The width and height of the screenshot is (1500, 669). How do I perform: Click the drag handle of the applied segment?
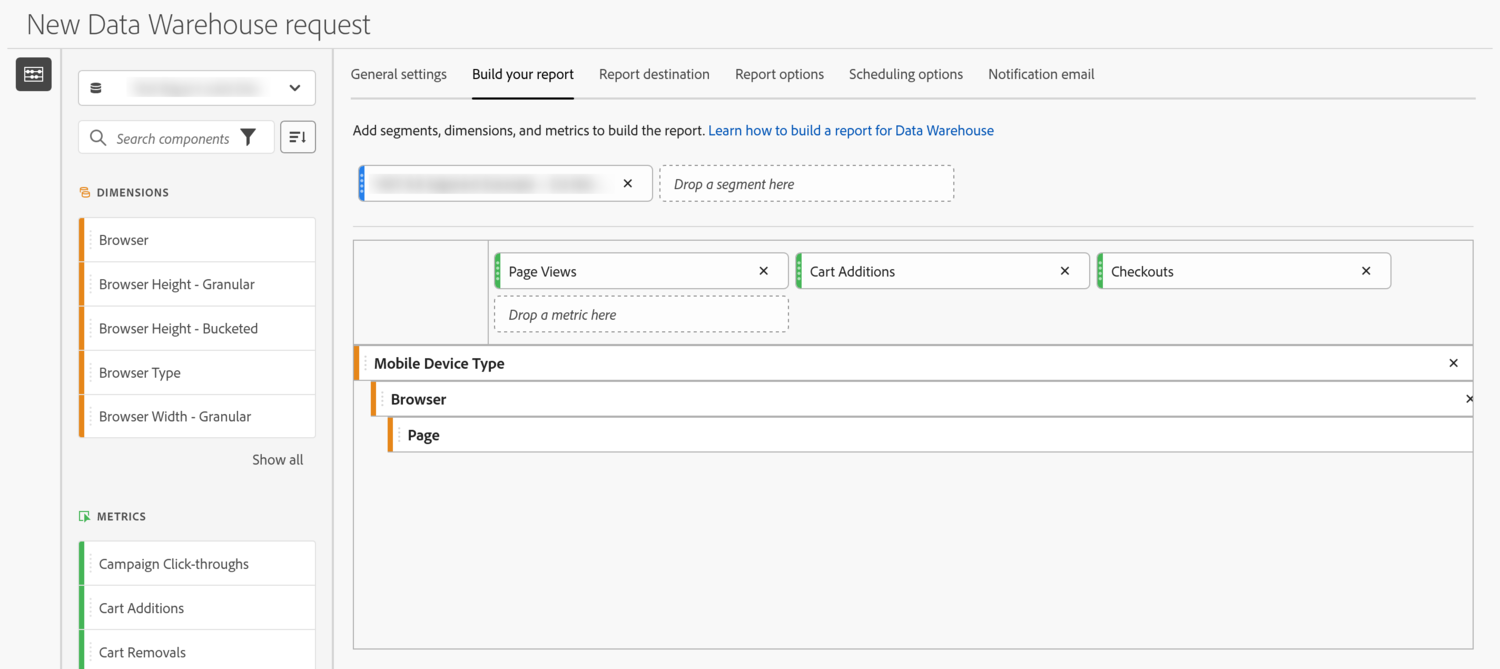[x=362, y=183]
